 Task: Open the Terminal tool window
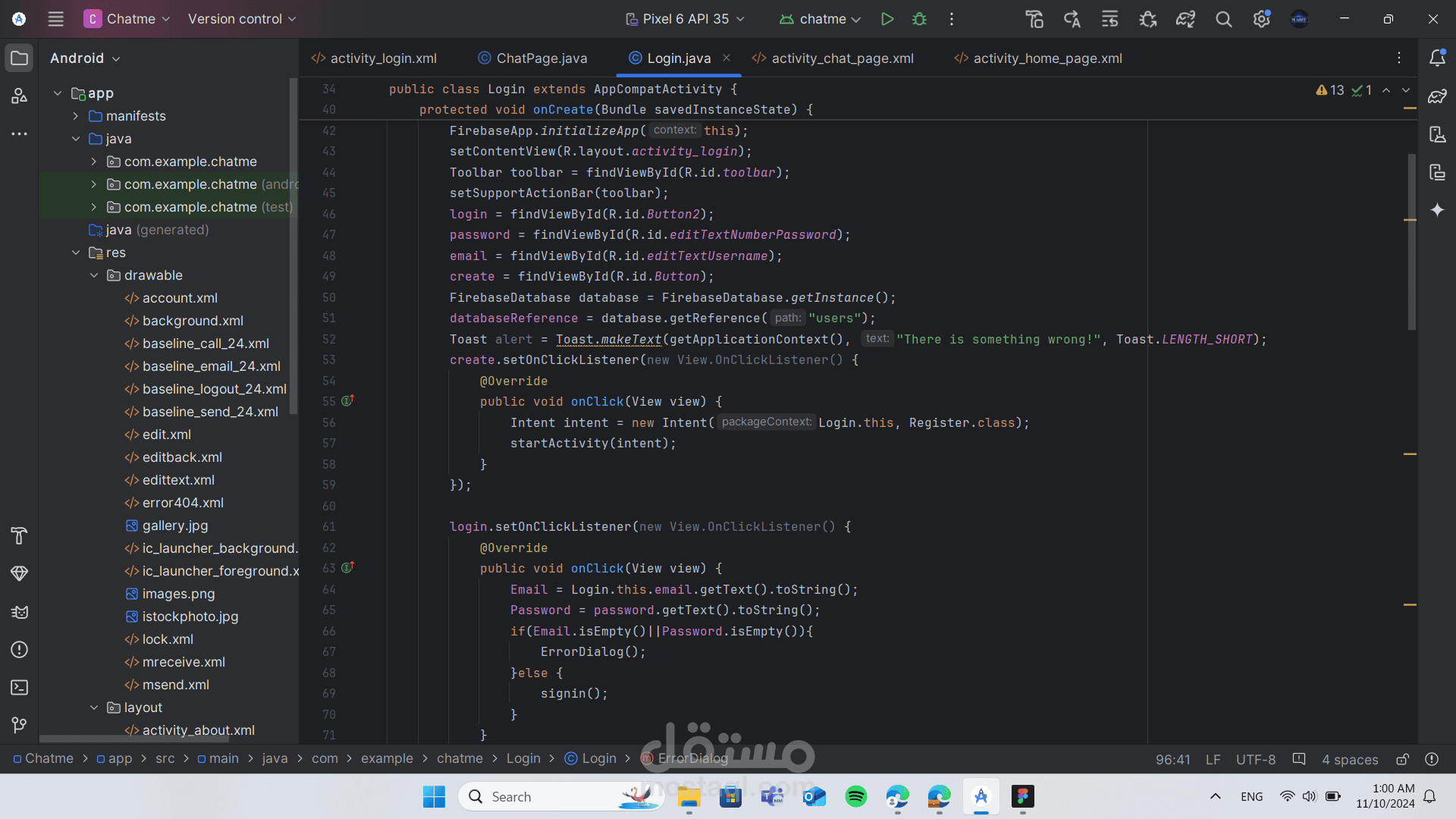pos(20,688)
